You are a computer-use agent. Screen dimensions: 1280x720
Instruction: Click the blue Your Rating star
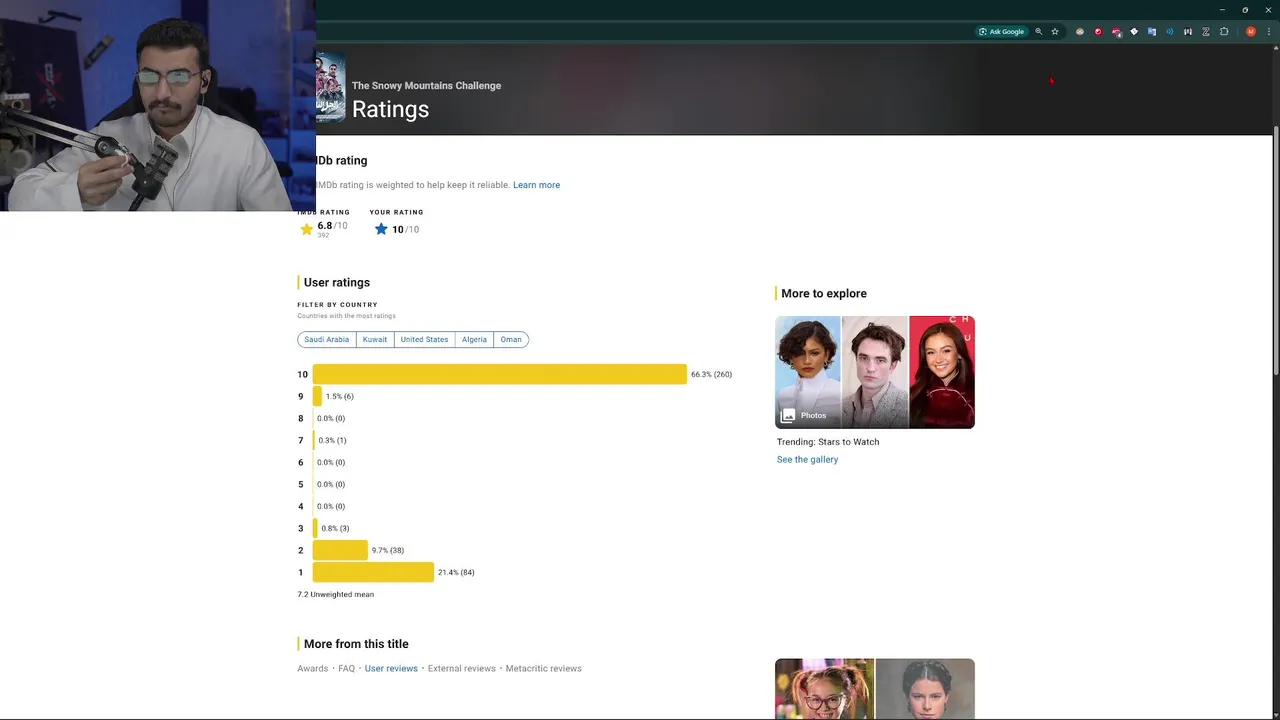pyautogui.click(x=381, y=229)
